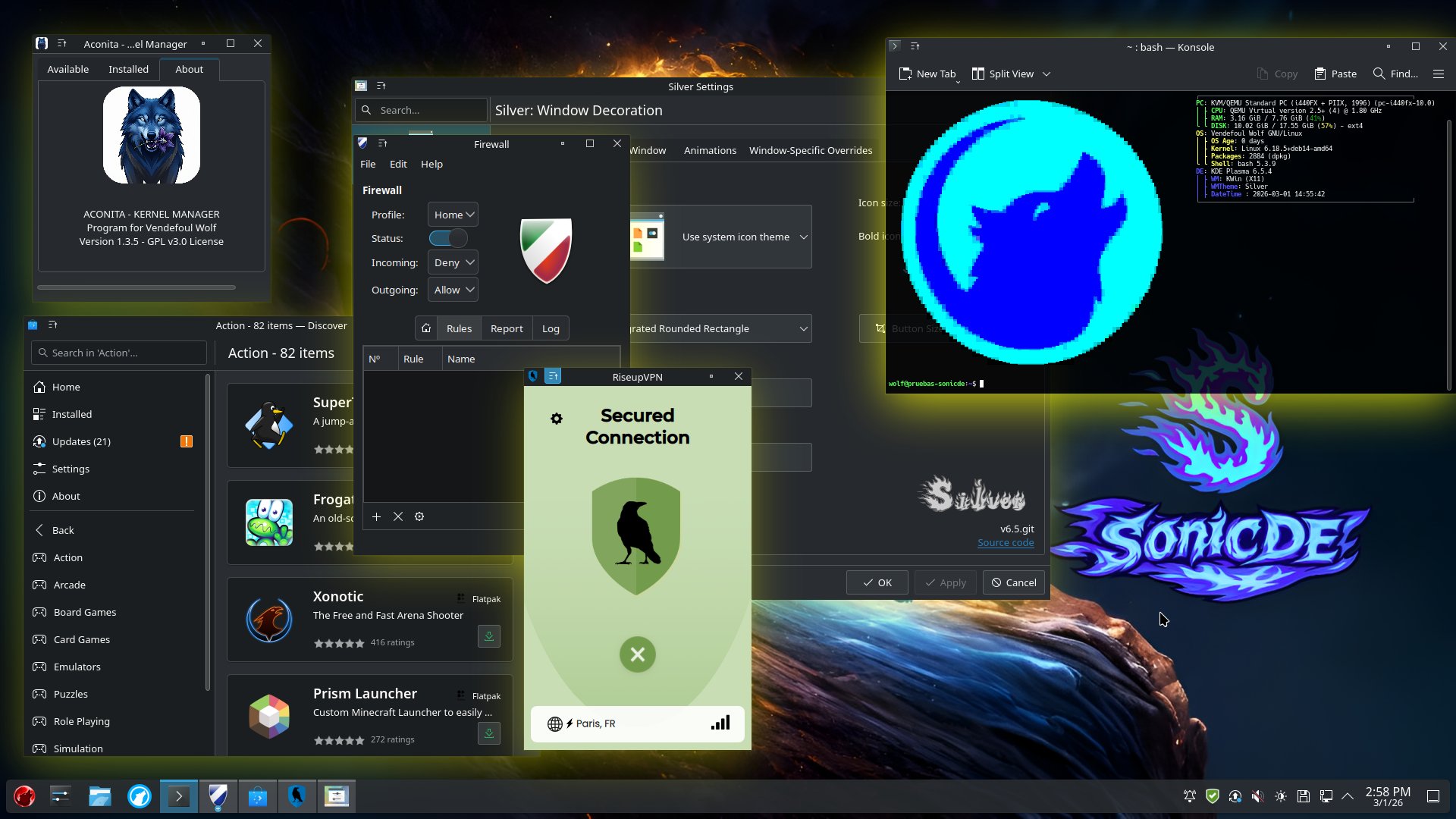
Task: Click the RiseupVPN settings gear icon
Action: [557, 419]
